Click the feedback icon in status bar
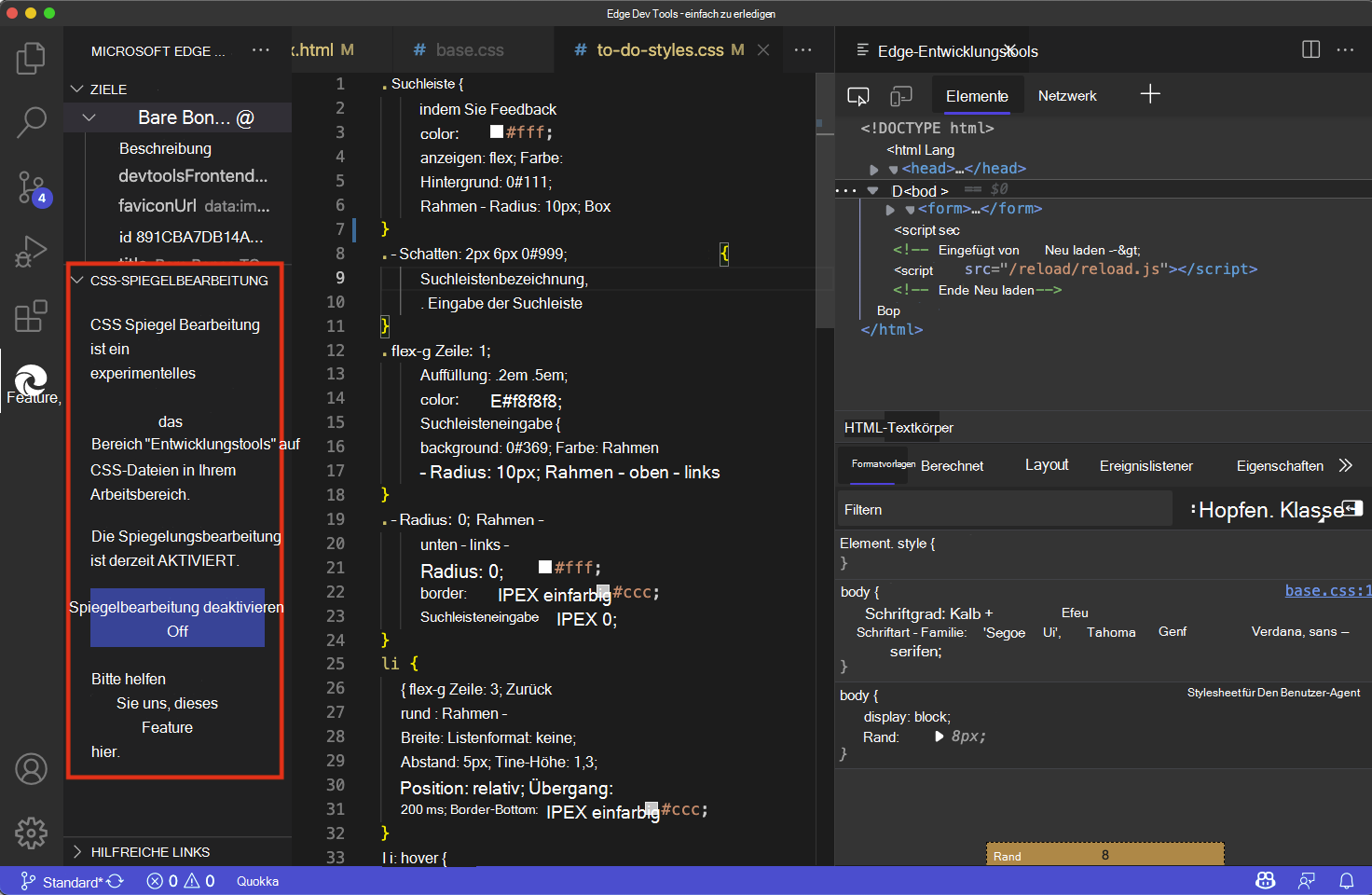This screenshot has width=1372, height=895. coord(1307,880)
